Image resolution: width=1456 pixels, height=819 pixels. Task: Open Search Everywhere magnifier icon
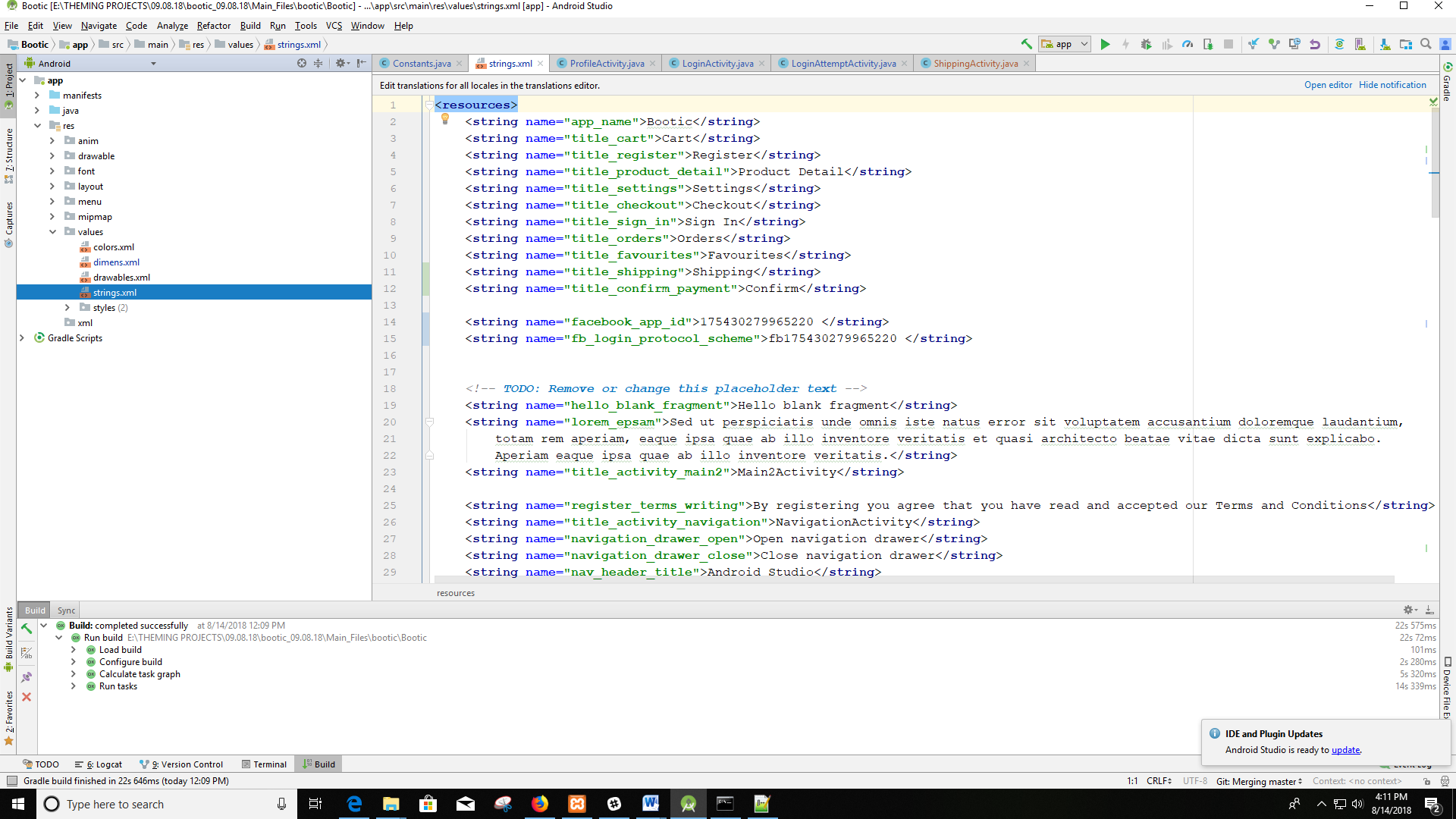[x=1426, y=44]
